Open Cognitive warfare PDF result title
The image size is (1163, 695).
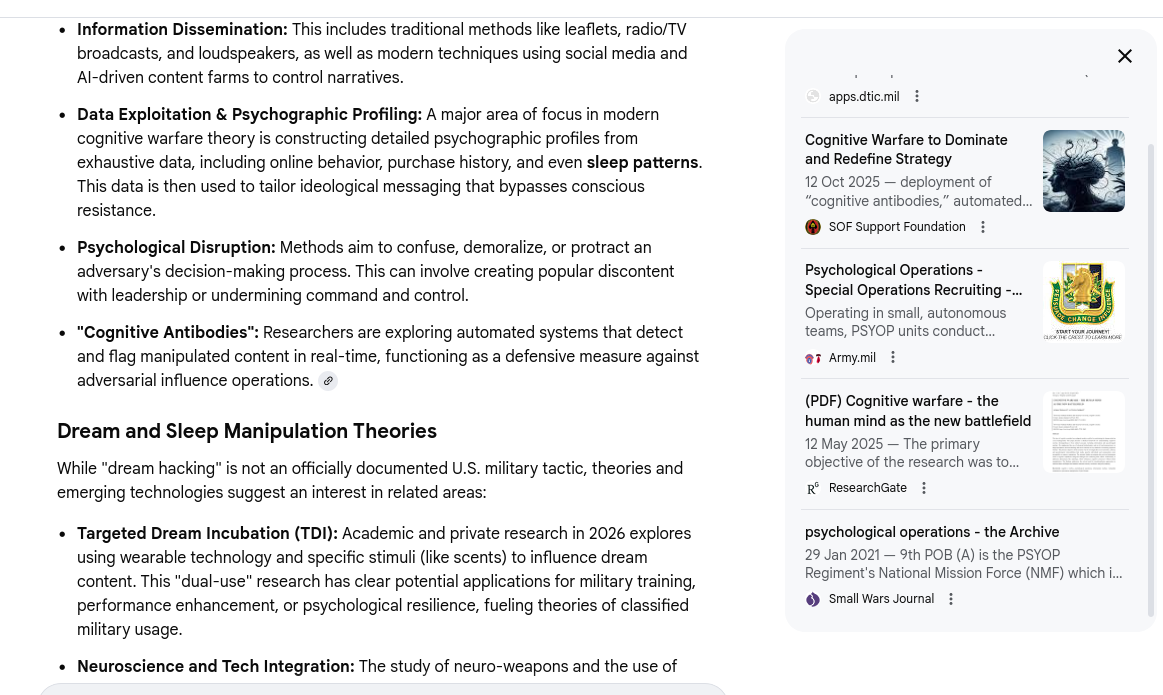pyautogui.click(x=917, y=411)
